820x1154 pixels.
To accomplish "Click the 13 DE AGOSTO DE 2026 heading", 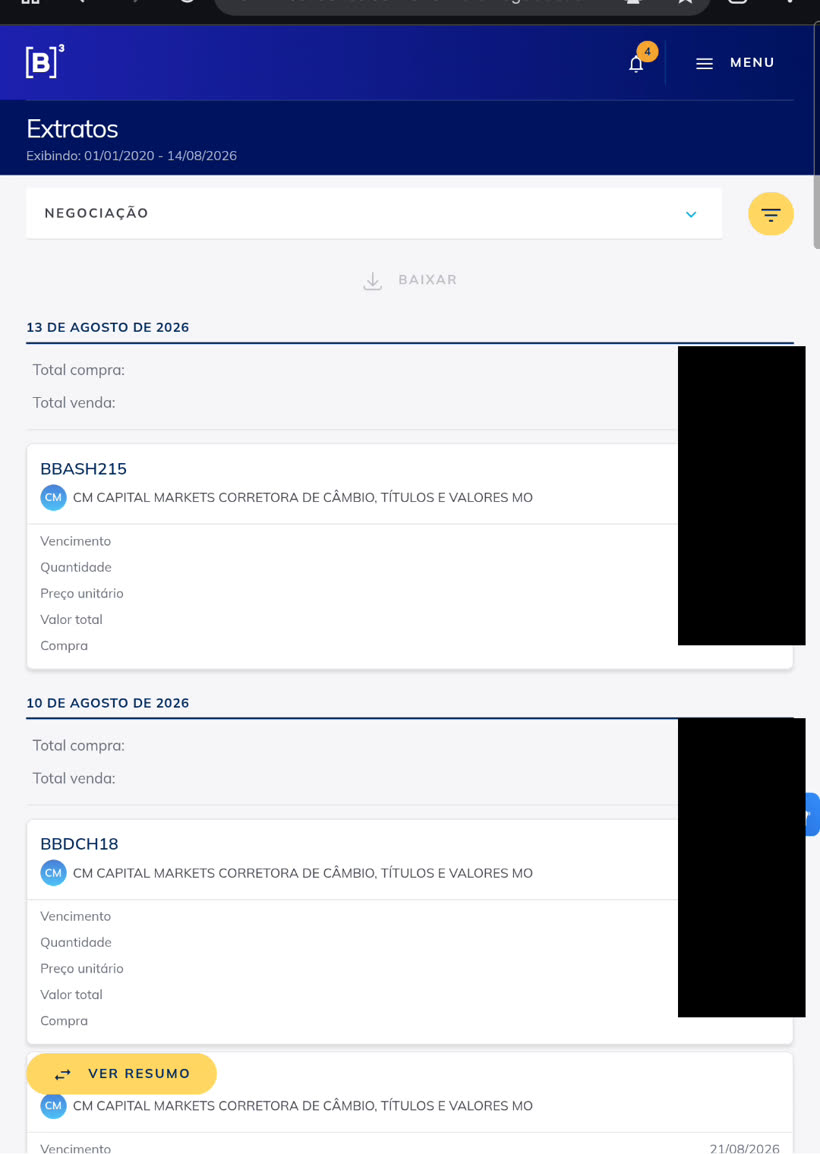I will pos(107,328).
